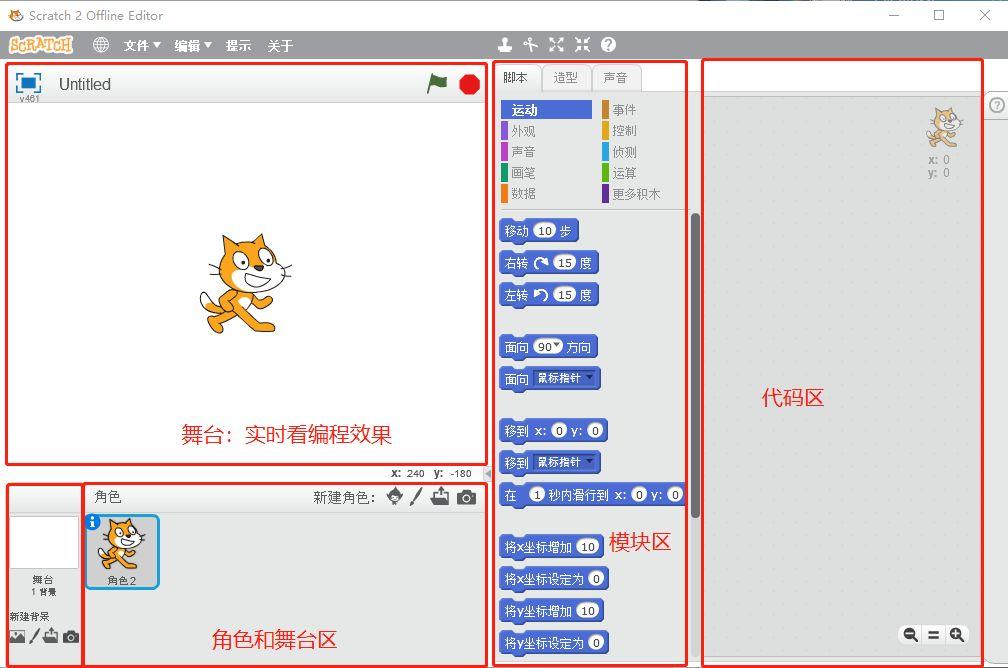The width and height of the screenshot is (1008, 668).
Task: Click degrees value in 左转 15 度 block
Action: (x=564, y=294)
